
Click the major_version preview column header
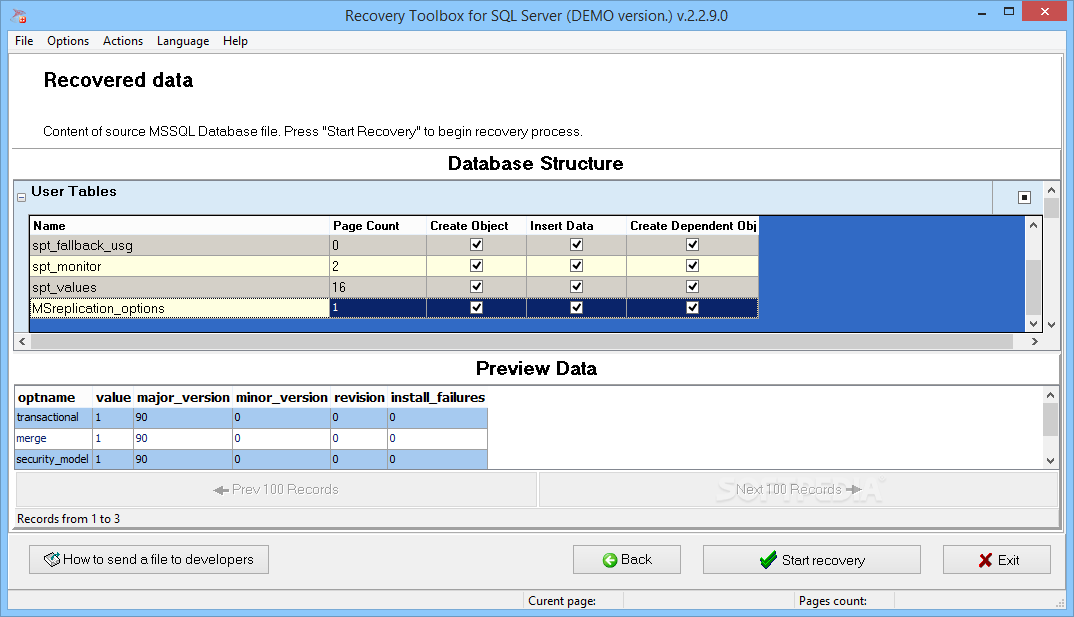(x=183, y=397)
